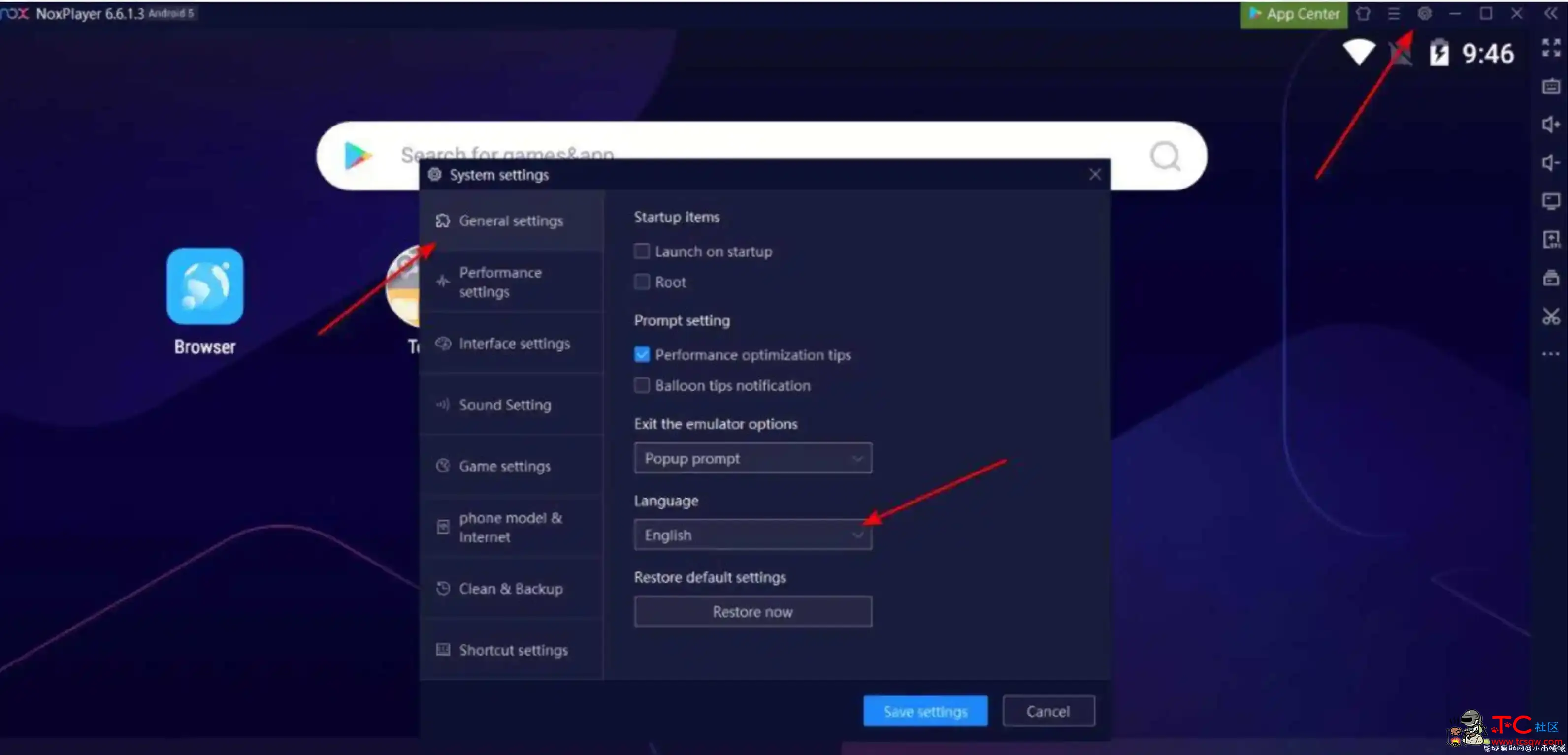Screen dimensions: 1568x755
Task: Click the Interface settings icon
Action: pyautogui.click(x=443, y=343)
